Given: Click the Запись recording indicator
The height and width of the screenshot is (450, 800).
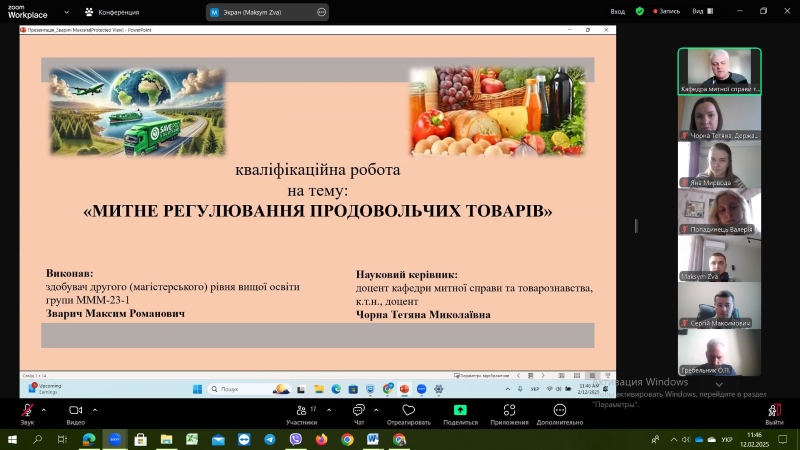Looking at the screenshot, I should (666, 11).
